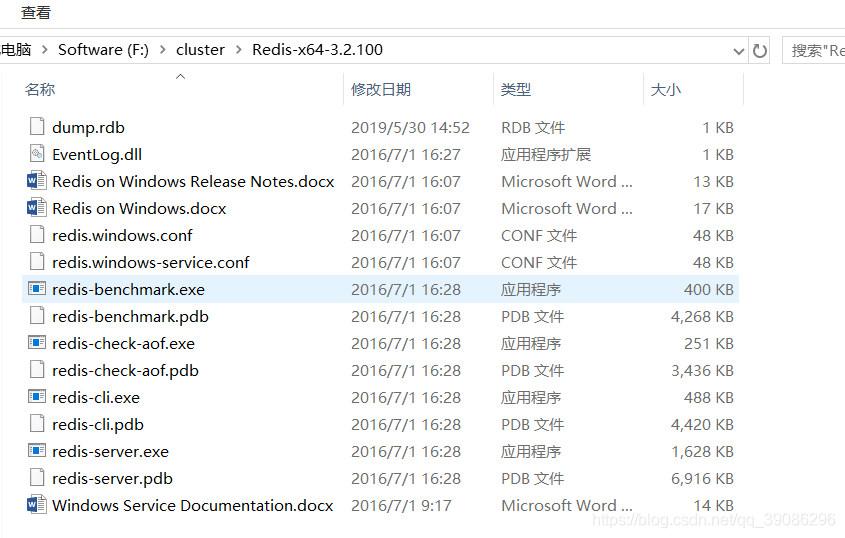The height and width of the screenshot is (538, 845).
Task: Click the redis-check-aof.exe application icon
Action: pyautogui.click(x=37, y=343)
